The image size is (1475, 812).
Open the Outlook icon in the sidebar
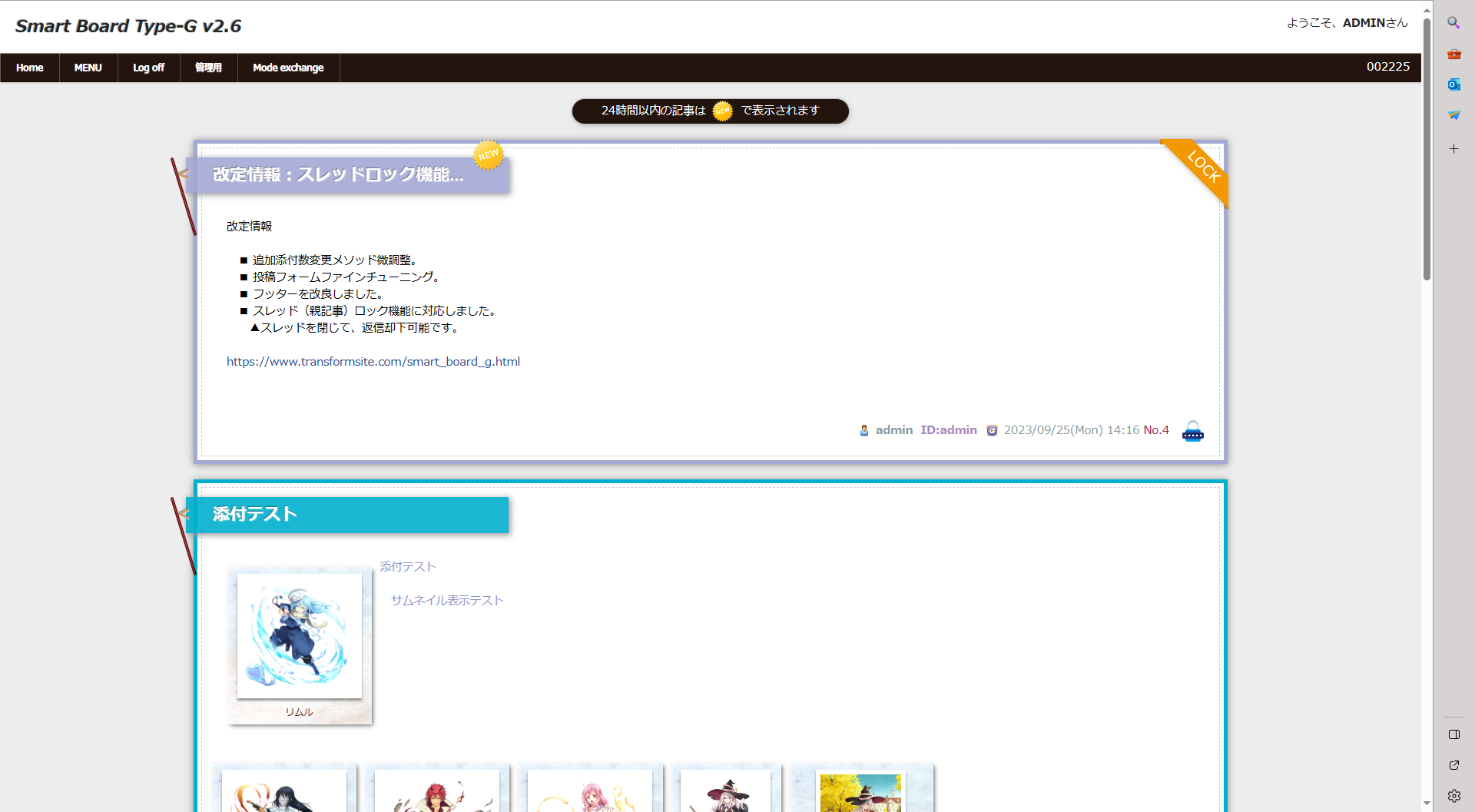pyautogui.click(x=1453, y=85)
